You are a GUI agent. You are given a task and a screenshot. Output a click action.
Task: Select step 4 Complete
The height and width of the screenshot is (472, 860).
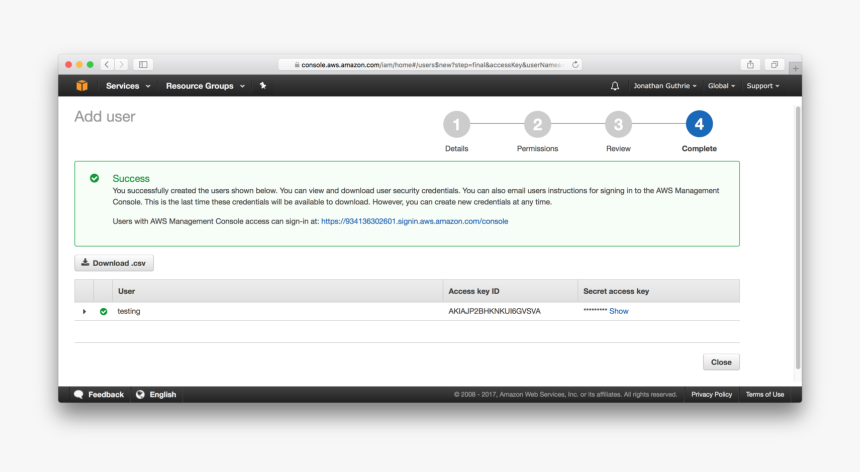(699, 124)
